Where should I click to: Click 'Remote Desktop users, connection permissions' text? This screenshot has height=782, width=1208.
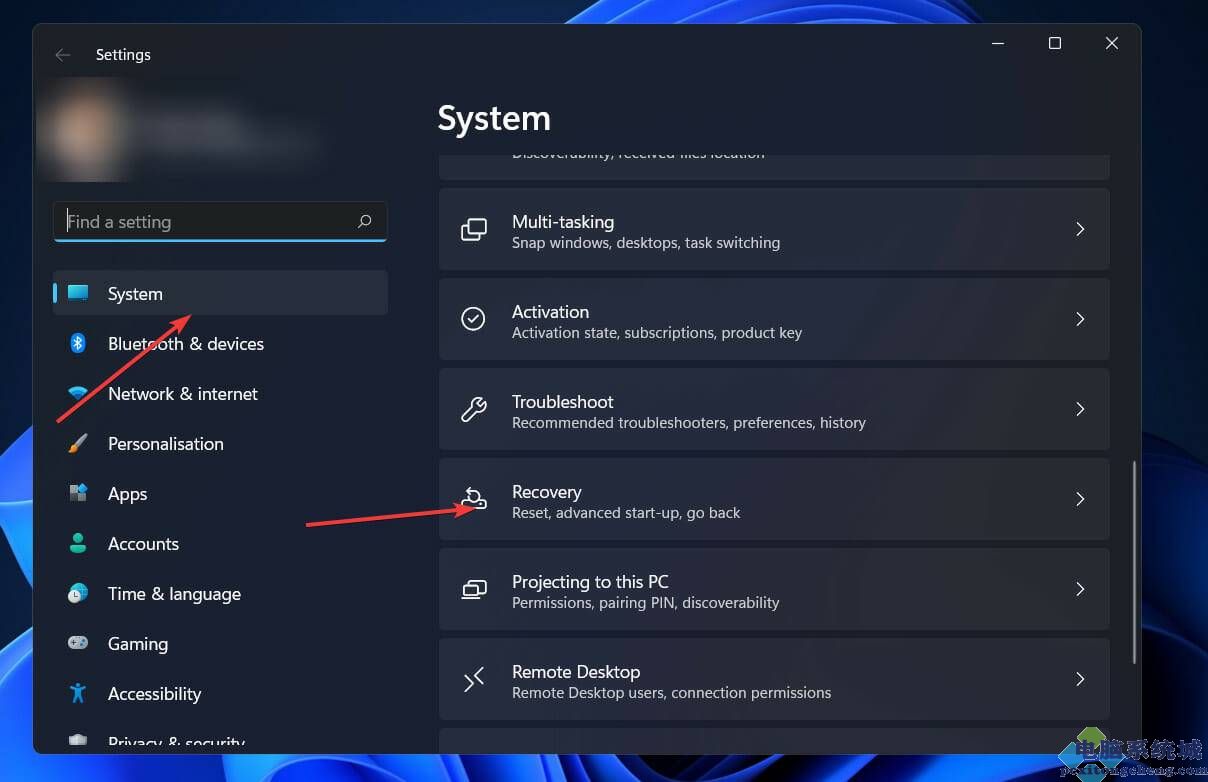672,693
